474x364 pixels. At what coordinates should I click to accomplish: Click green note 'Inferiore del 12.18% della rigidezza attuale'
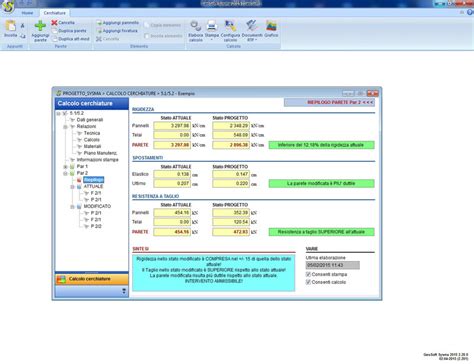(x=321, y=145)
